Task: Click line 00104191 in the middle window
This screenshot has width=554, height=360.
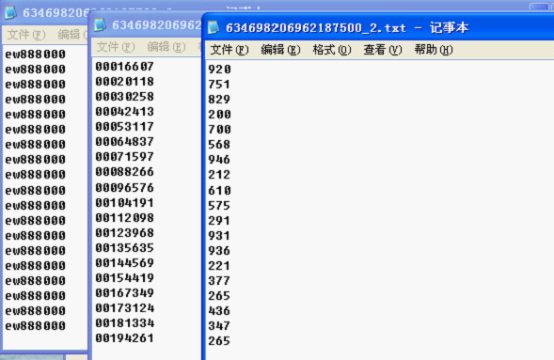Action: [125, 203]
